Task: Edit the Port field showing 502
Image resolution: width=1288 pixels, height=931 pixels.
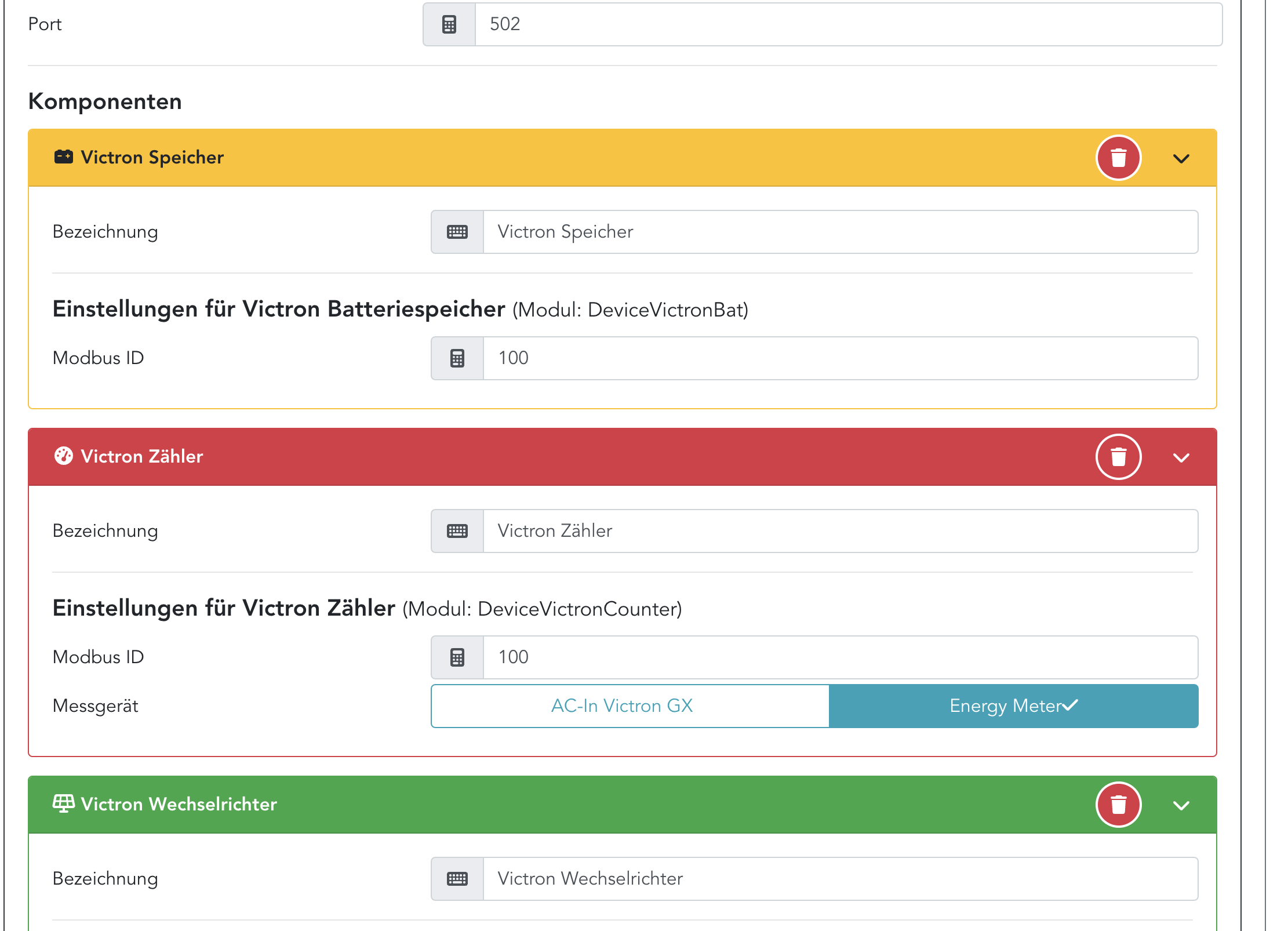Action: click(x=848, y=24)
